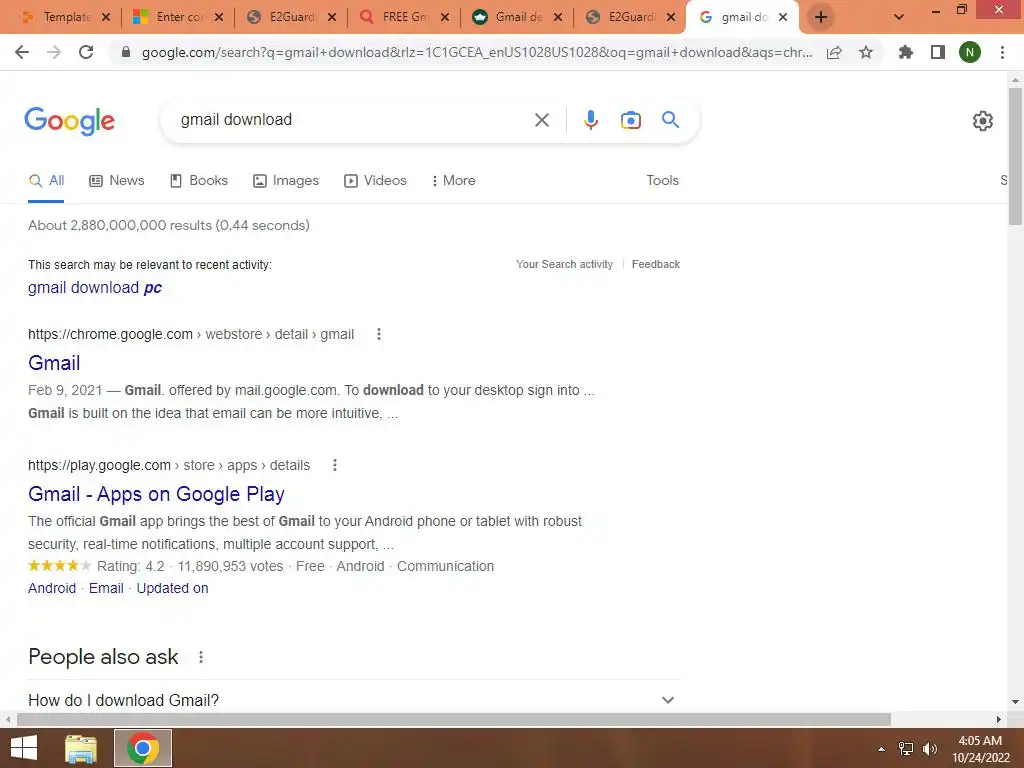Screen dimensions: 1024x768
Task: Open the tab search dropdown
Action: 899,17
